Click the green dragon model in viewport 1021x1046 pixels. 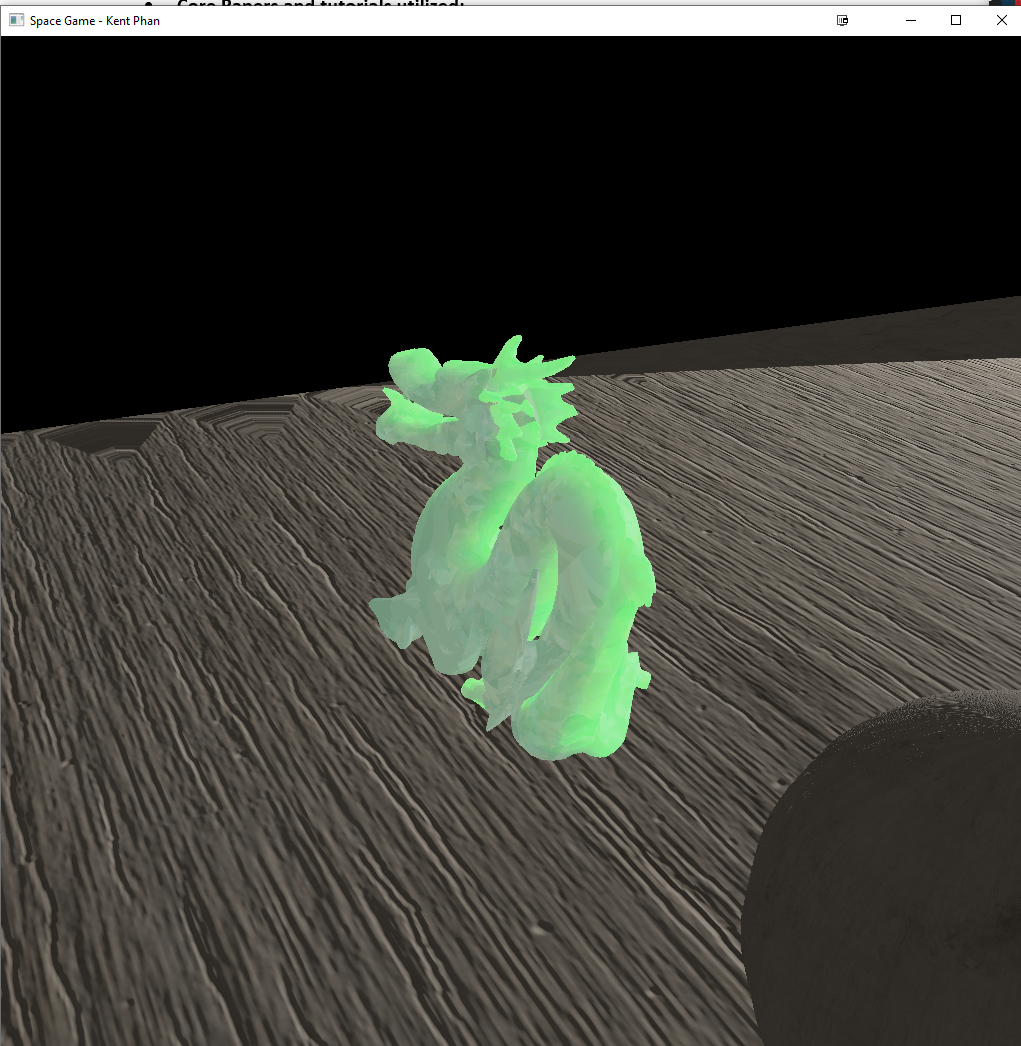[x=512, y=547]
